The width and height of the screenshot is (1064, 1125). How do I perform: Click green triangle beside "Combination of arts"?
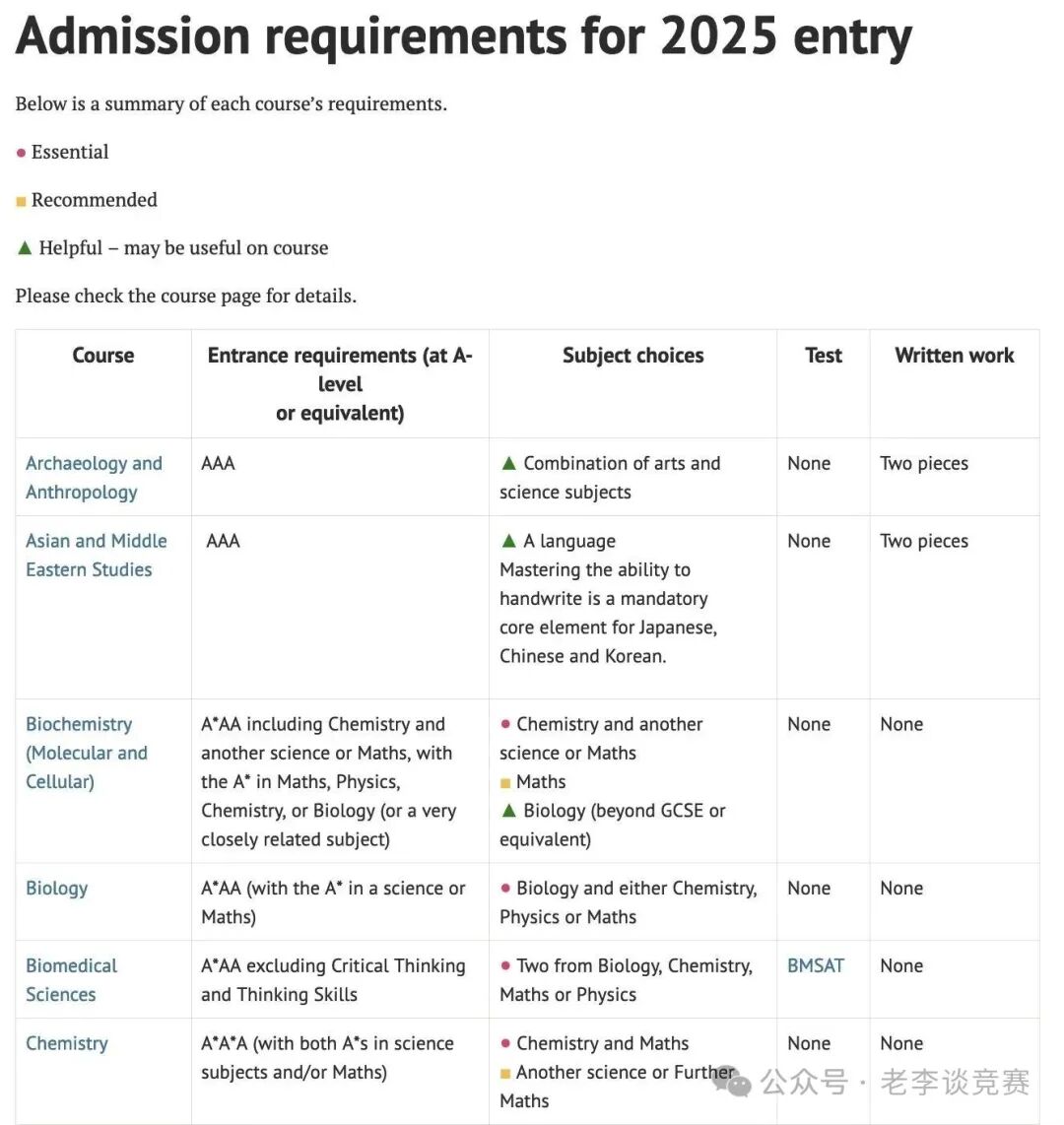point(508,463)
